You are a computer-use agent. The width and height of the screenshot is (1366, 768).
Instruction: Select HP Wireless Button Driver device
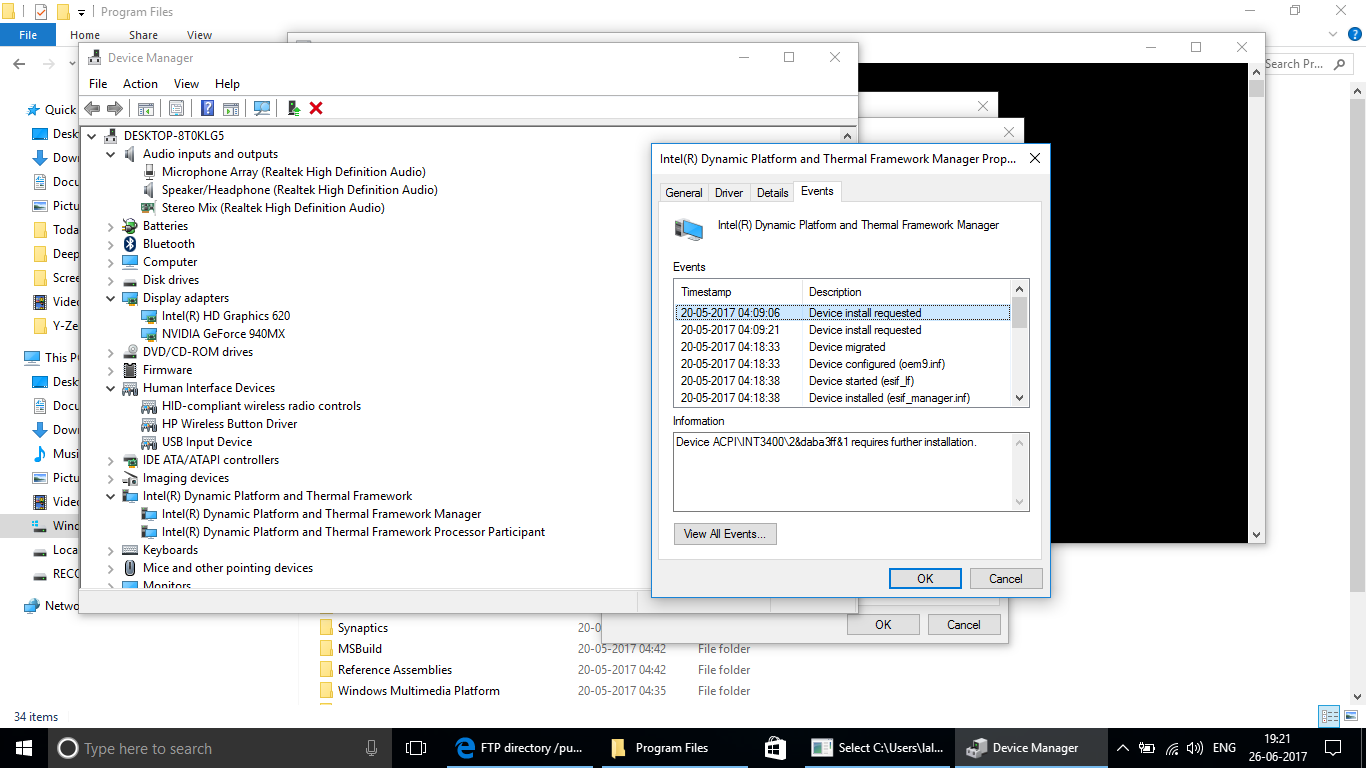point(229,424)
